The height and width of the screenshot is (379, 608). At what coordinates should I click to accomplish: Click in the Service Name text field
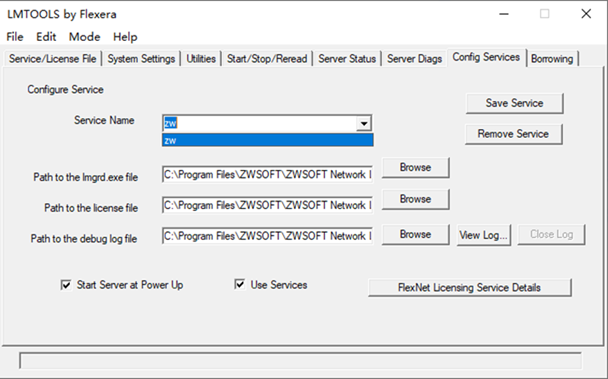pos(260,123)
